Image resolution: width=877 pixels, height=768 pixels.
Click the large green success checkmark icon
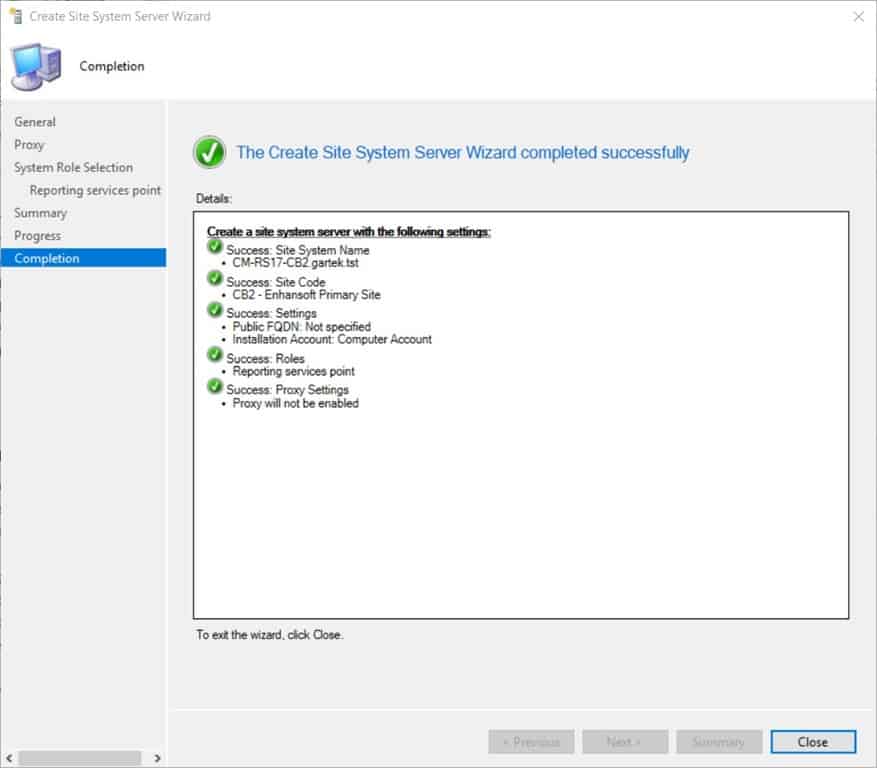[208, 152]
